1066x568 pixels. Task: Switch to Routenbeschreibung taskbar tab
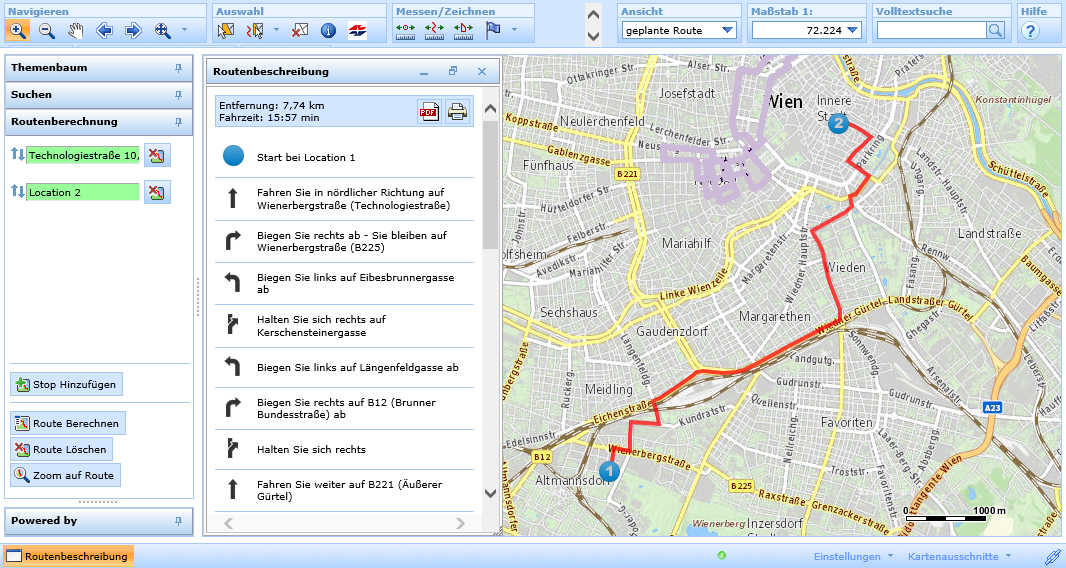68,556
